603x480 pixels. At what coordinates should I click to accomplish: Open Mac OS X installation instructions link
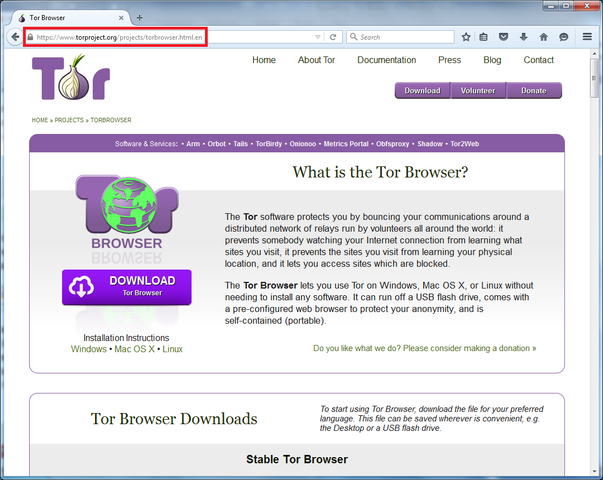pyautogui.click(x=135, y=349)
